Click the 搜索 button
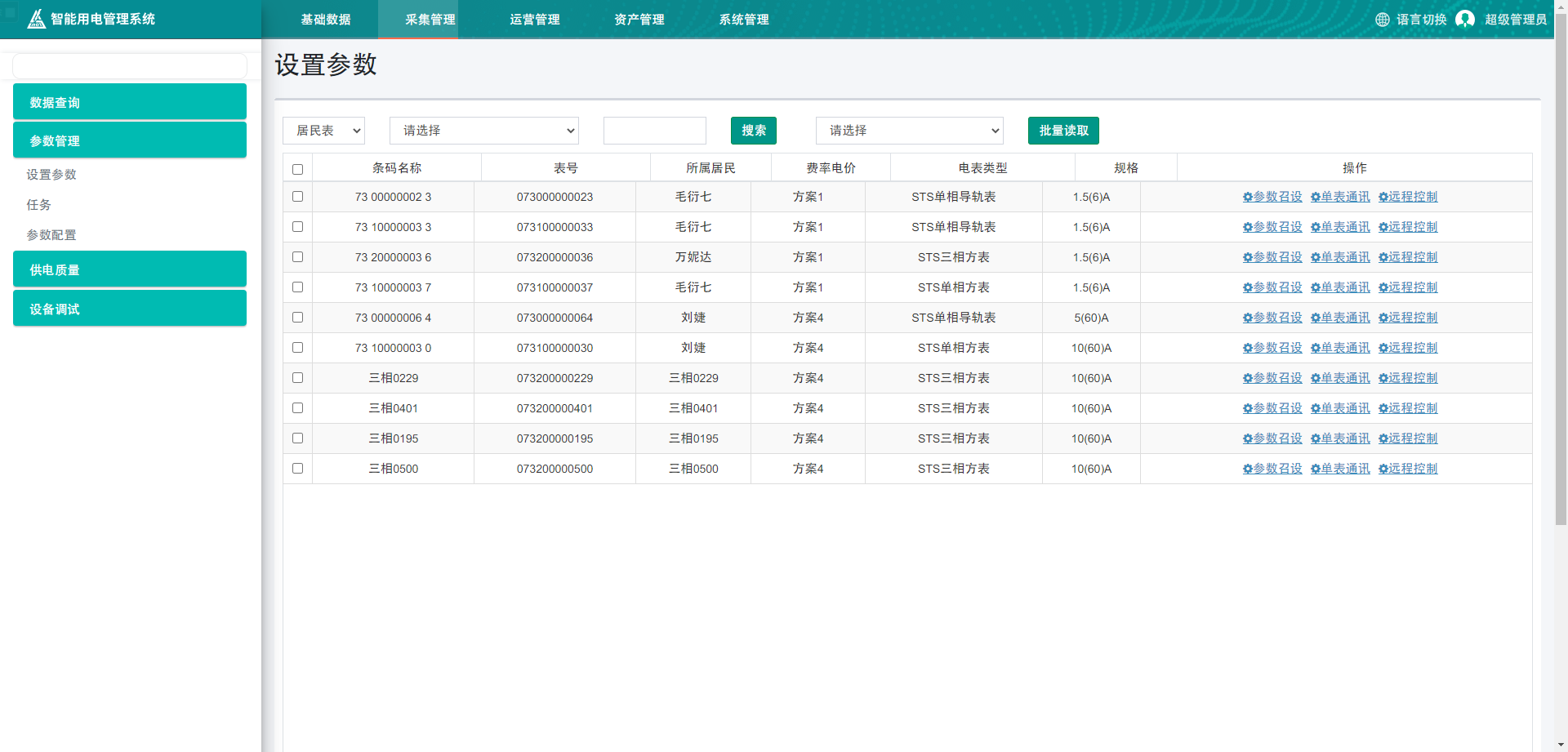This screenshot has width=1568, height=752. (x=753, y=131)
